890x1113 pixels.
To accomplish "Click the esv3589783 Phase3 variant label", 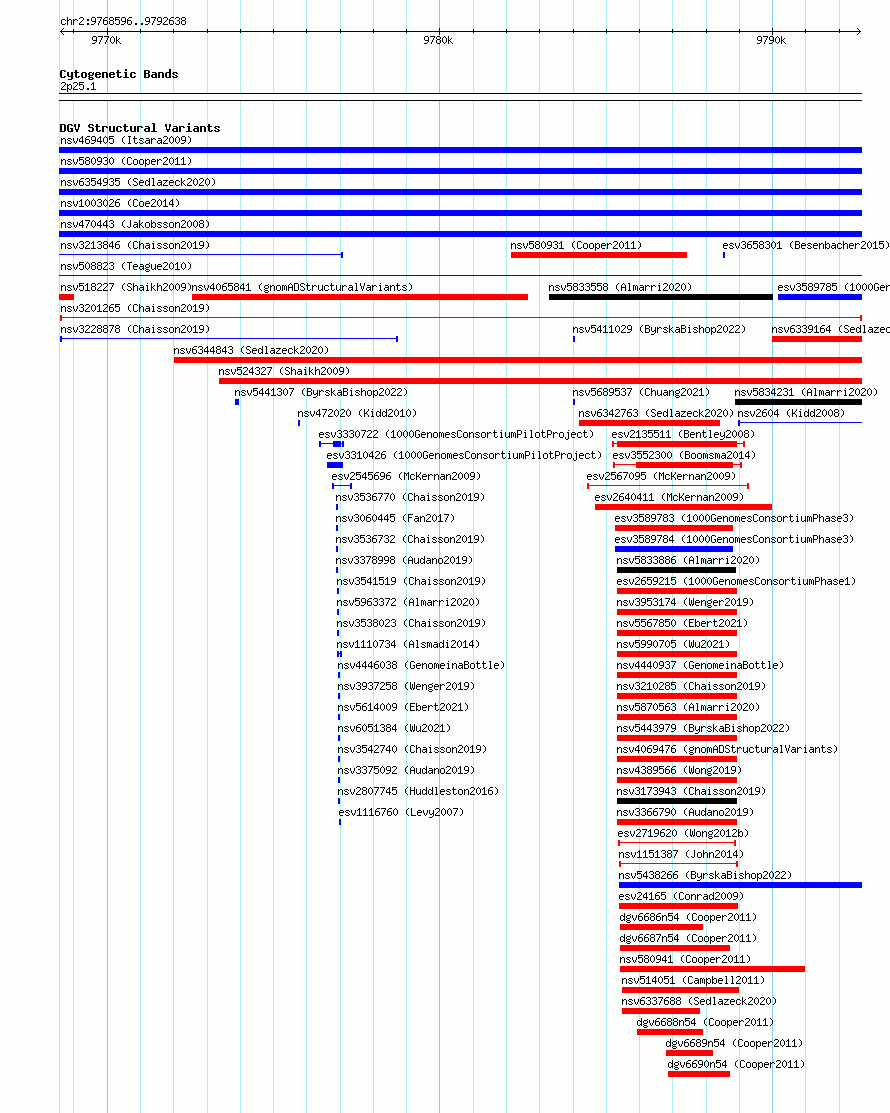I will coord(734,518).
